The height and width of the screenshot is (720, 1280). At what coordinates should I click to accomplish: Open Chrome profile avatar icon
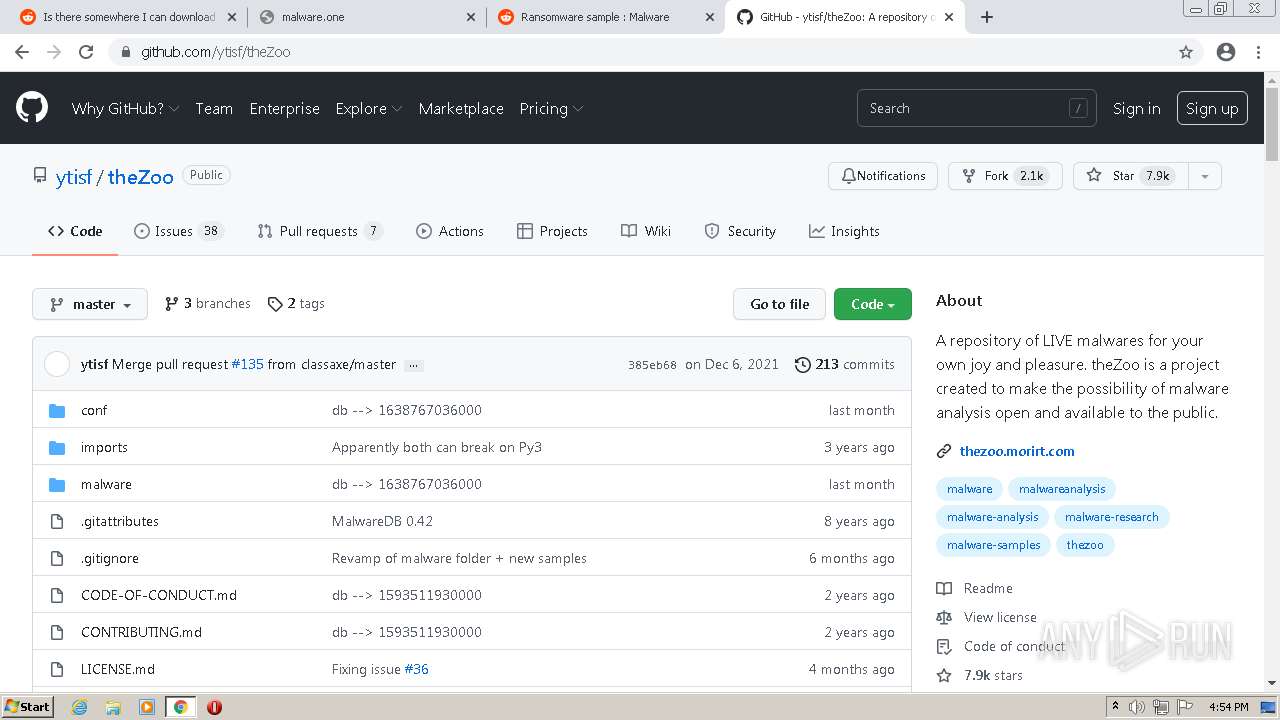pos(1226,52)
